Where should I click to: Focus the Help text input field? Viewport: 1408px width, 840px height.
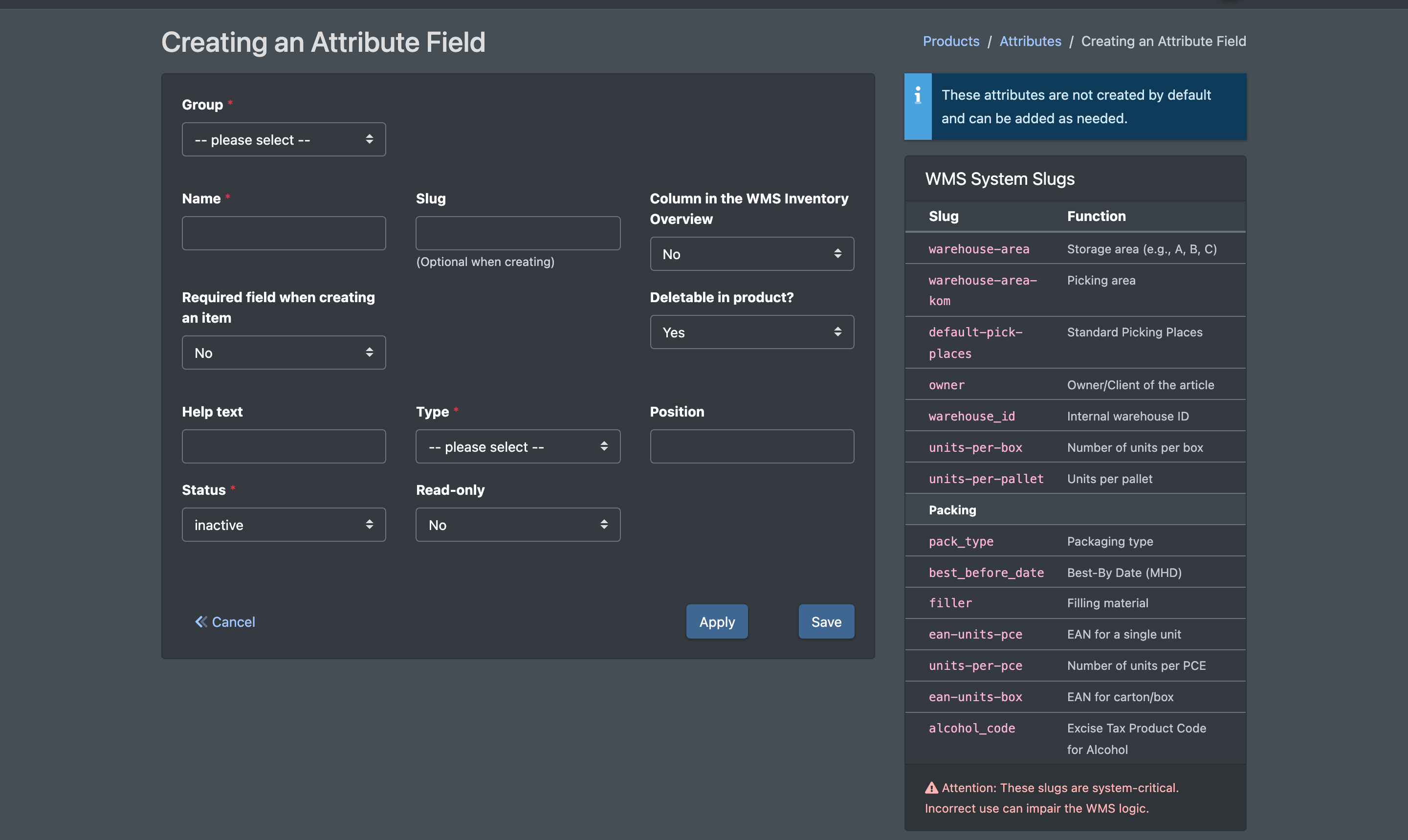tap(284, 446)
